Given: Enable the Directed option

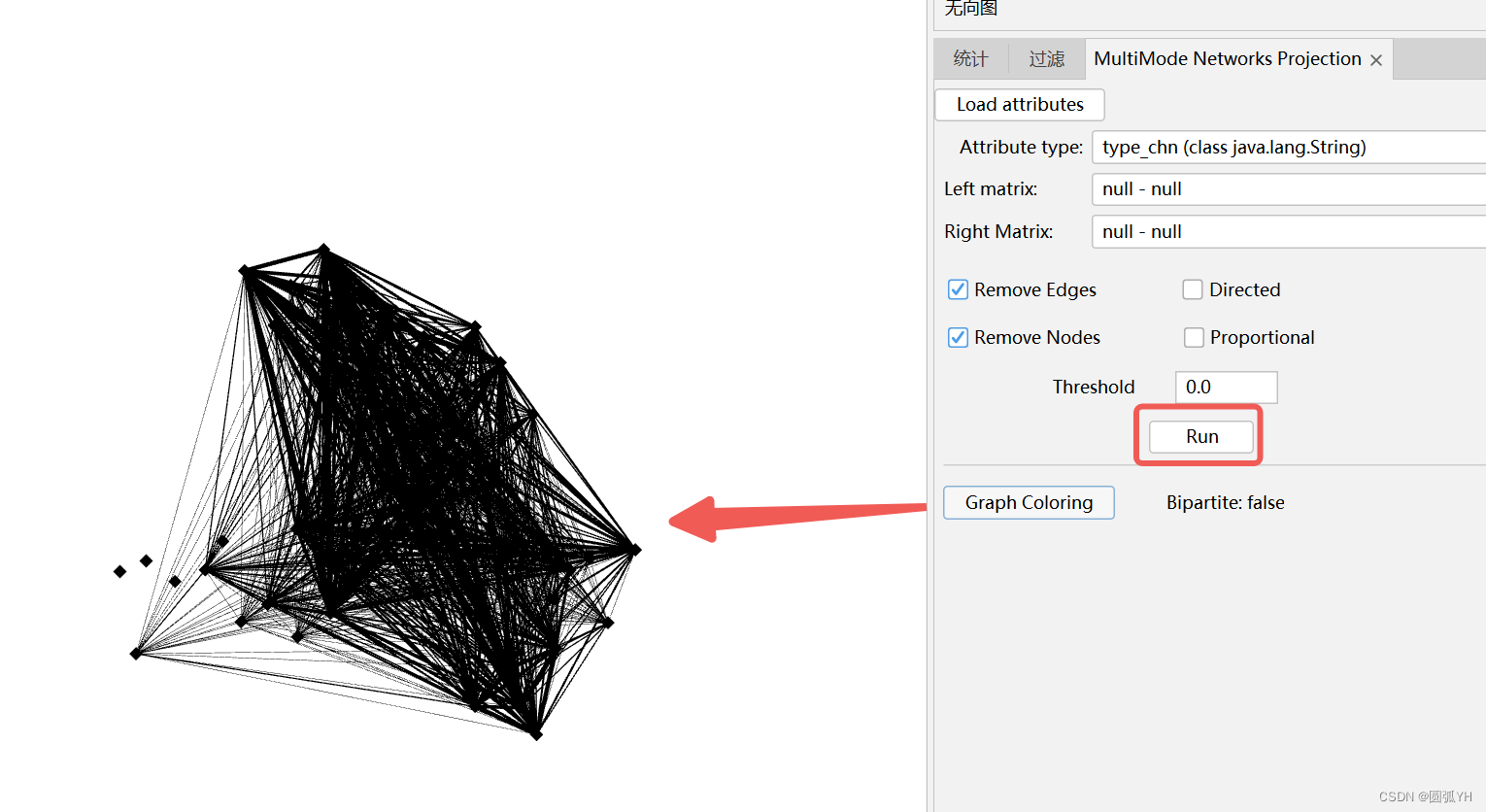Looking at the screenshot, I should 1193,288.
